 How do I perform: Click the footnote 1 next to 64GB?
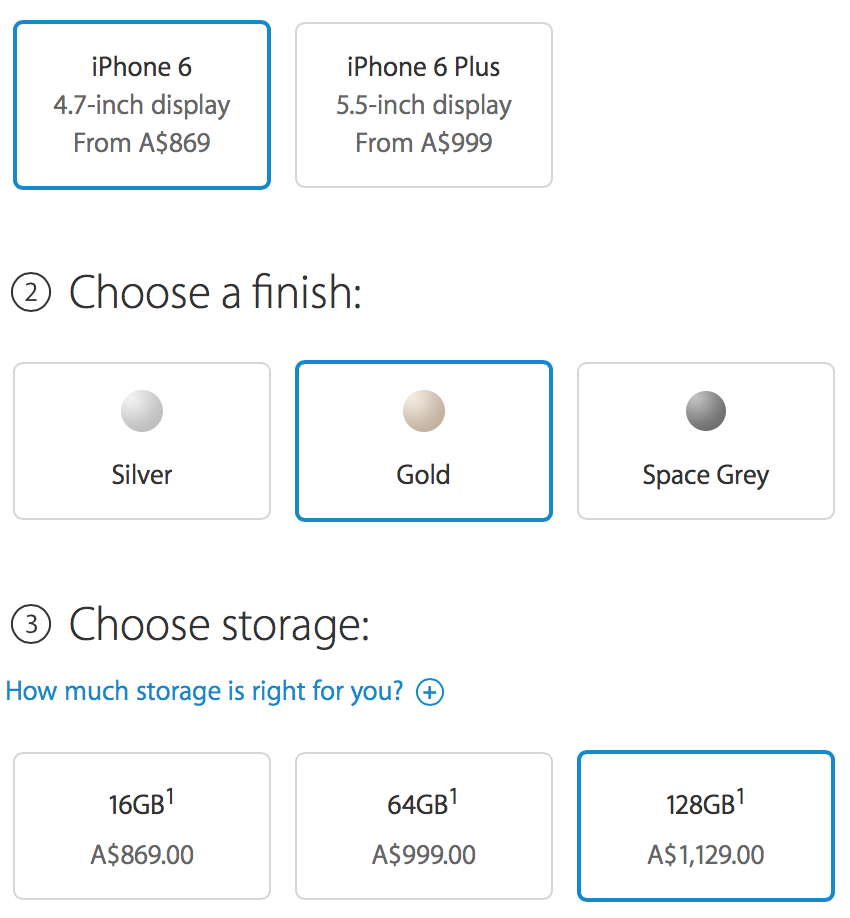(453, 796)
